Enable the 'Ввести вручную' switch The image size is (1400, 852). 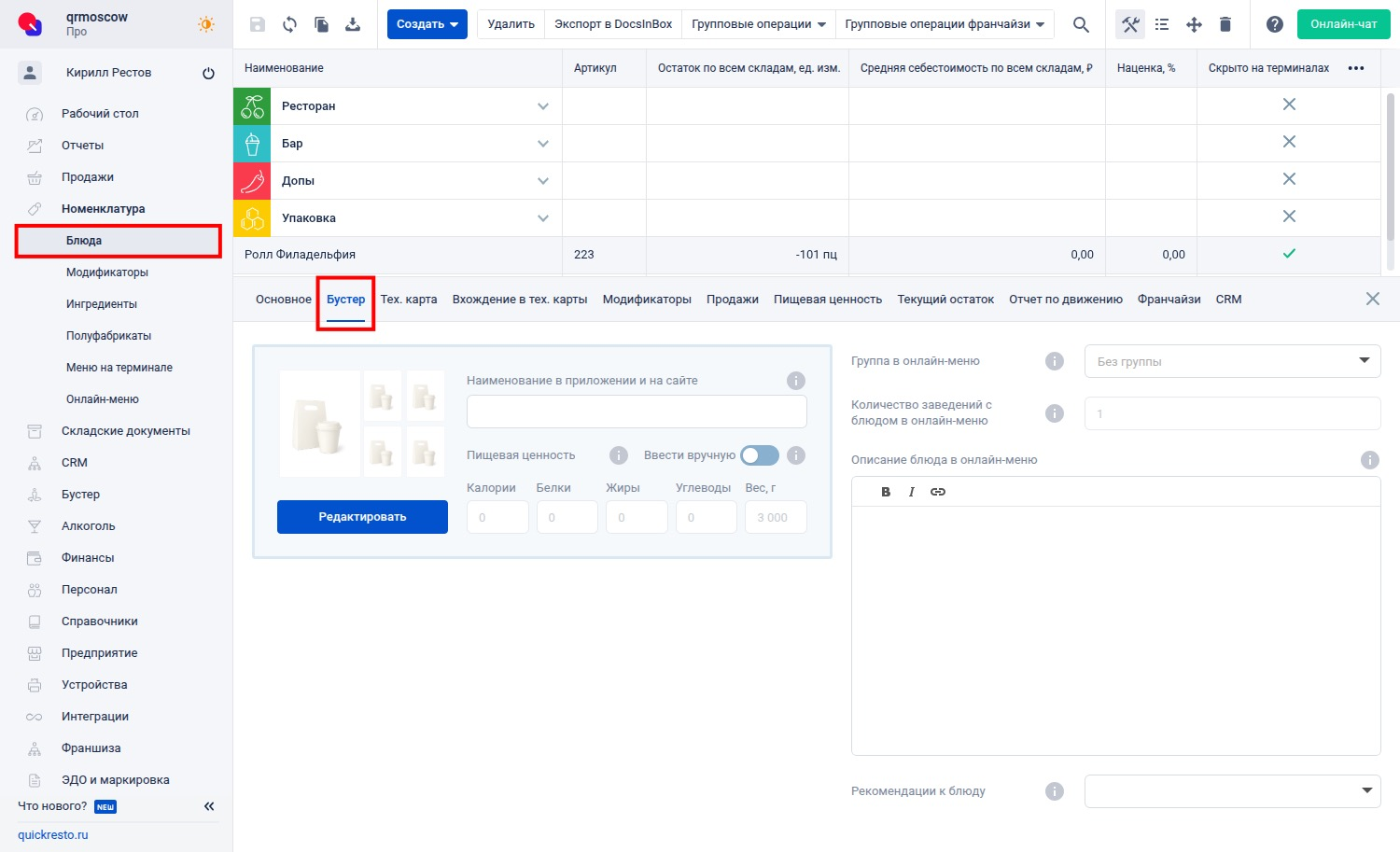(x=759, y=455)
